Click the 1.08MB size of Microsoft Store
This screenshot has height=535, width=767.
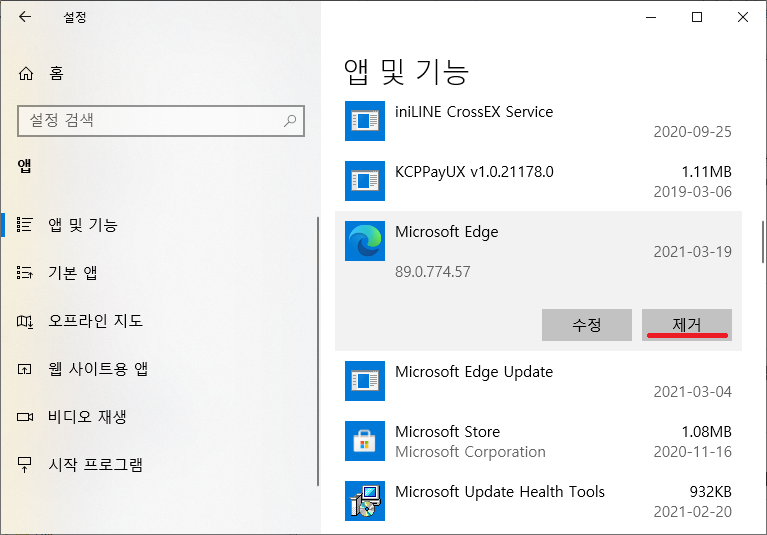point(706,432)
